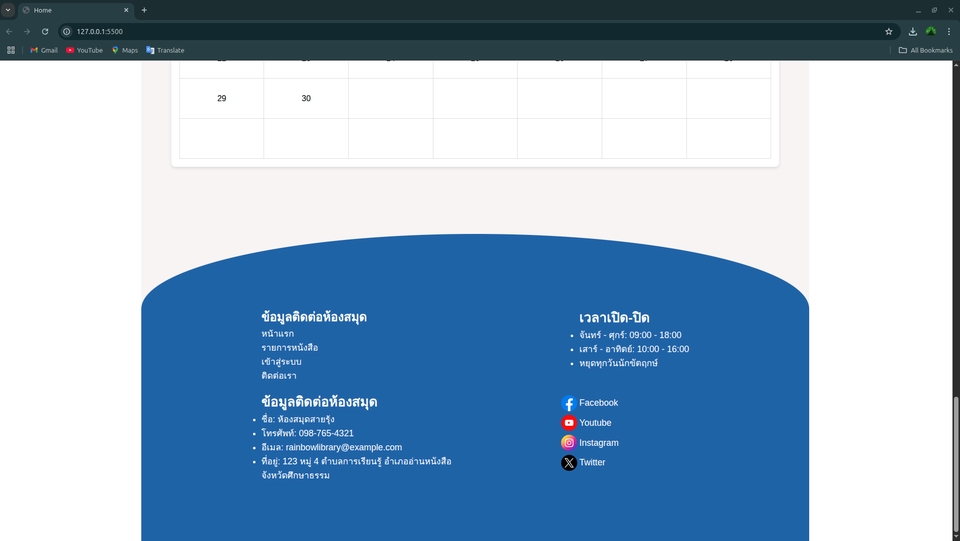Screen dimensions: 960x541
Task: View site information icon beside the URL
Action: pos(67,31)
